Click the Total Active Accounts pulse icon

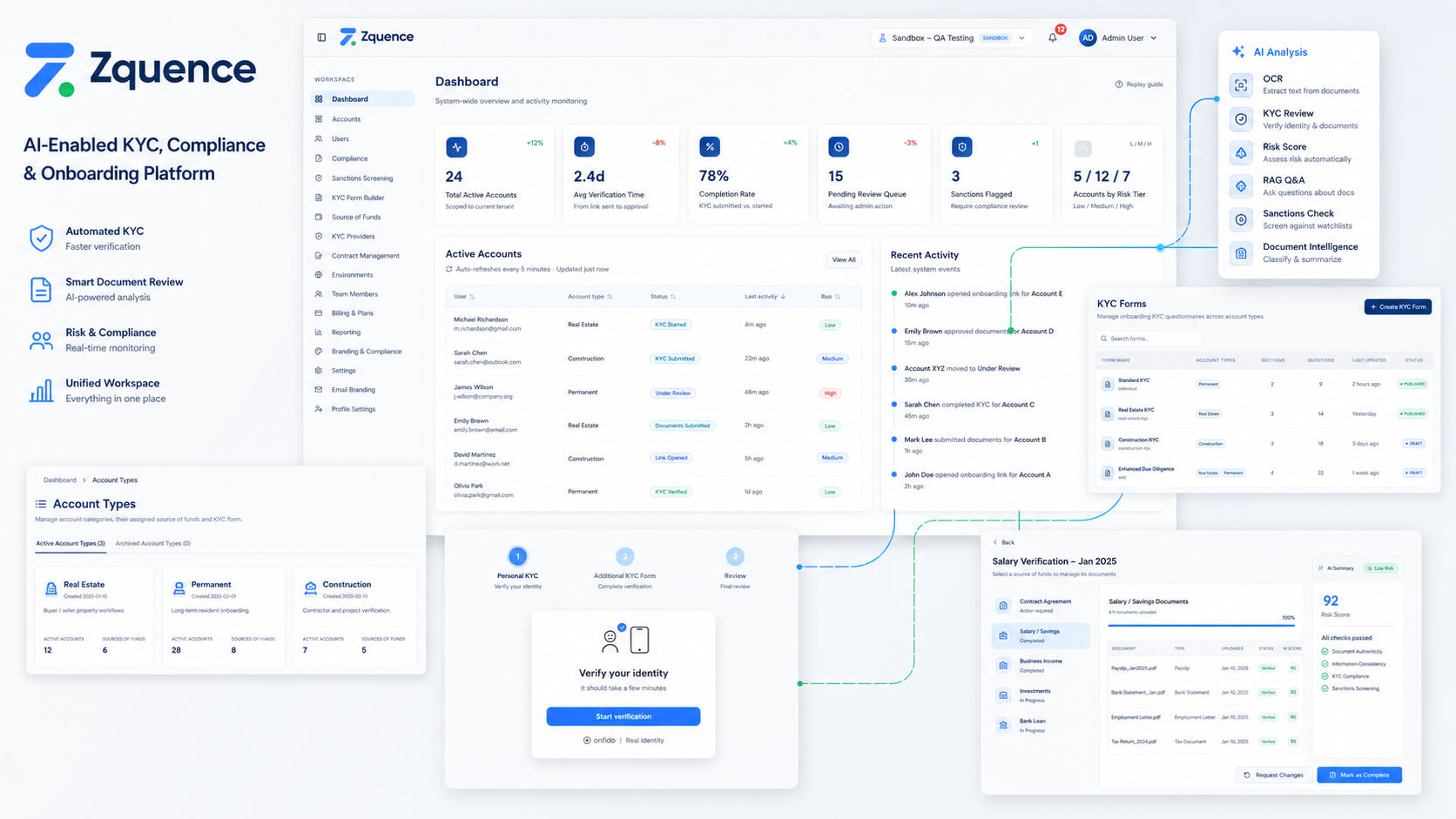pyautogui.click(x=456, y=147)
